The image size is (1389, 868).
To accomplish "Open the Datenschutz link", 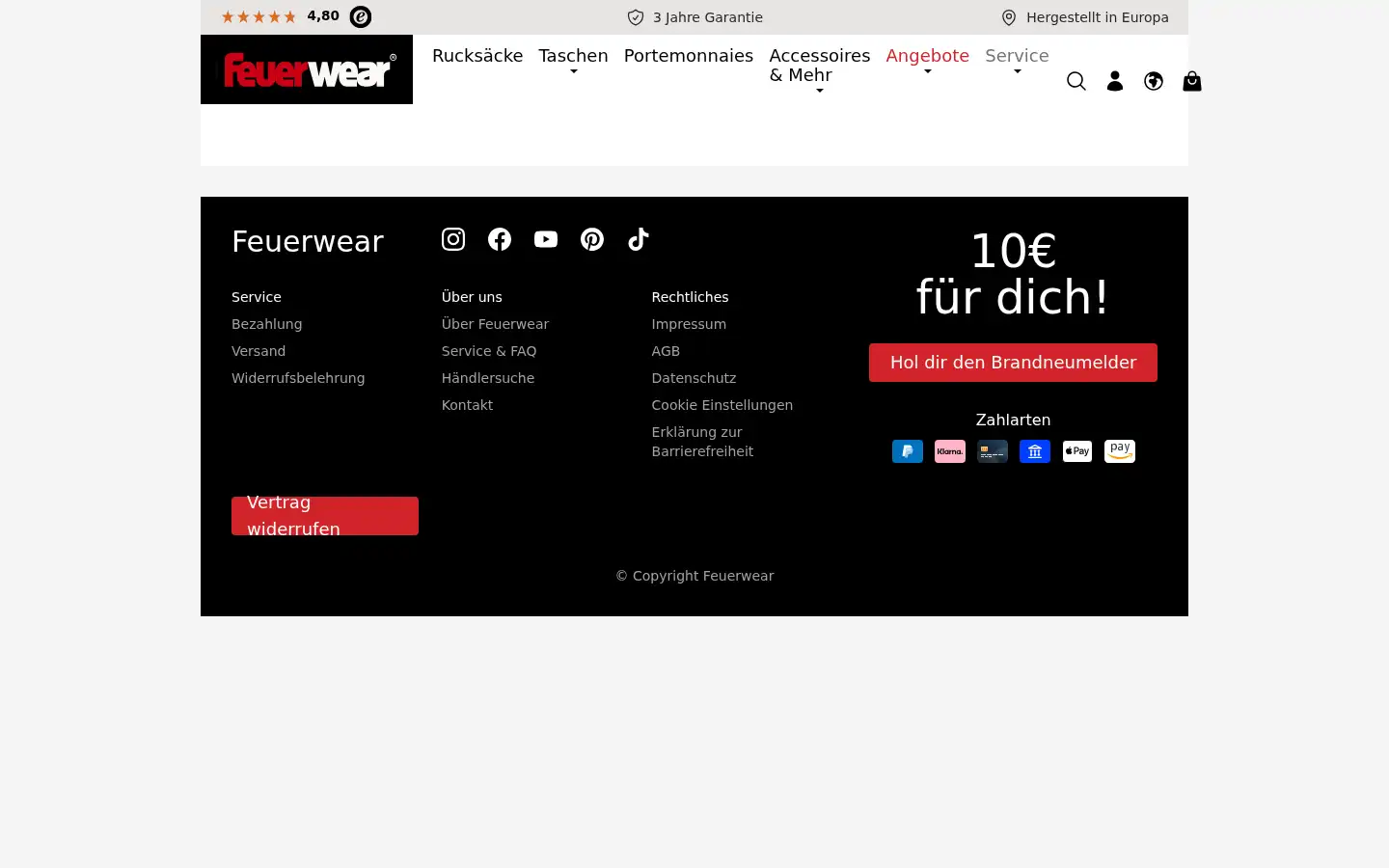I will [x=694, y=378].
